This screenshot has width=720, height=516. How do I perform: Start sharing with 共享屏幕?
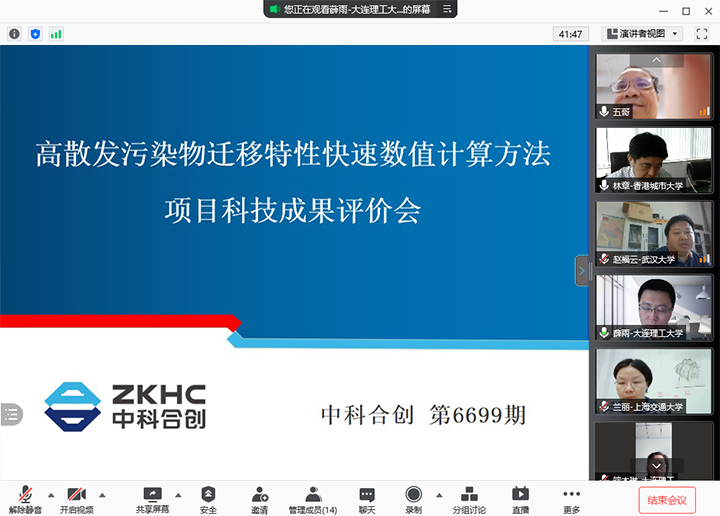[152, 499]
